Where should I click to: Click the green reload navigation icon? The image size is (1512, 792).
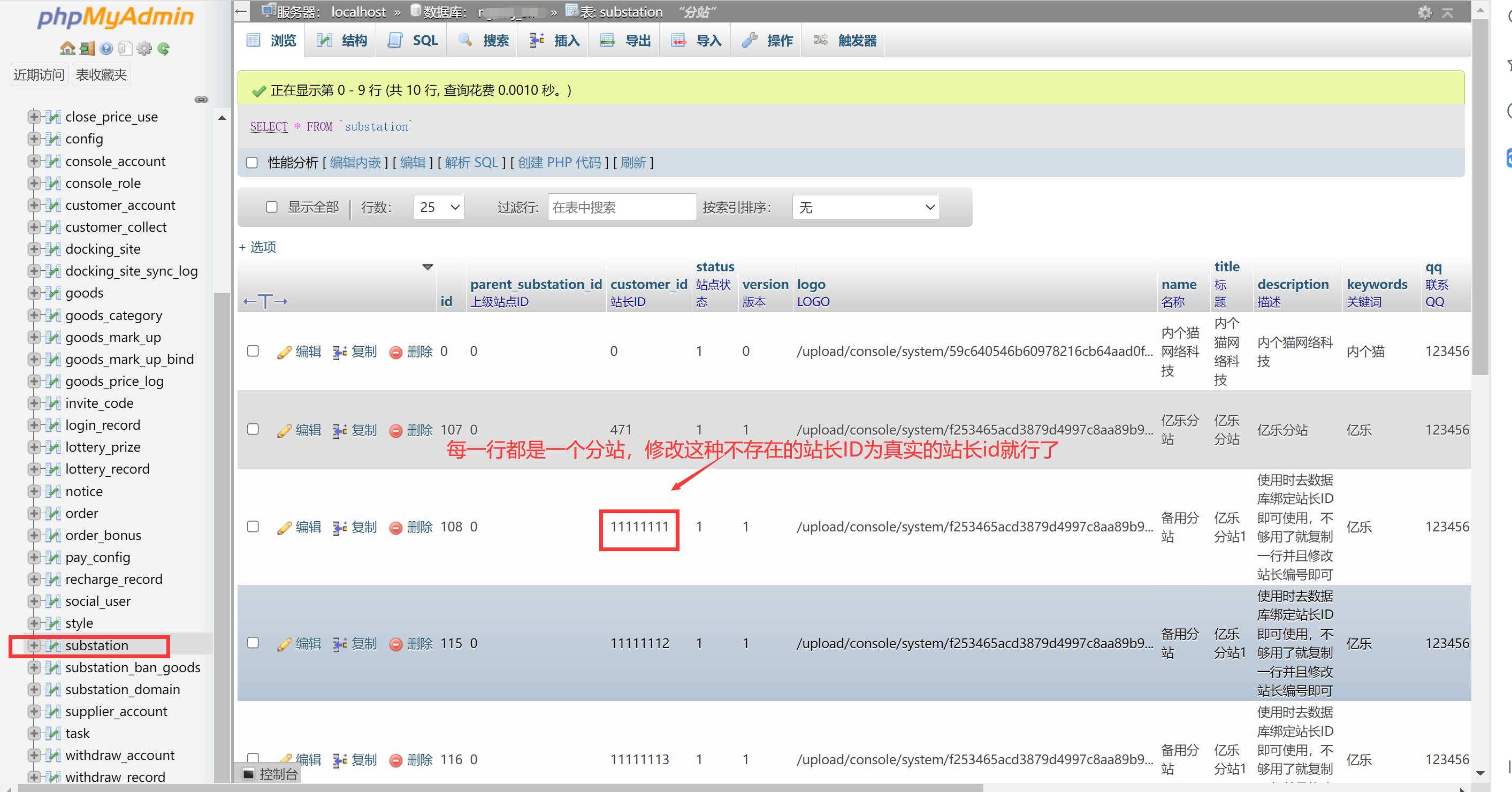163,48
